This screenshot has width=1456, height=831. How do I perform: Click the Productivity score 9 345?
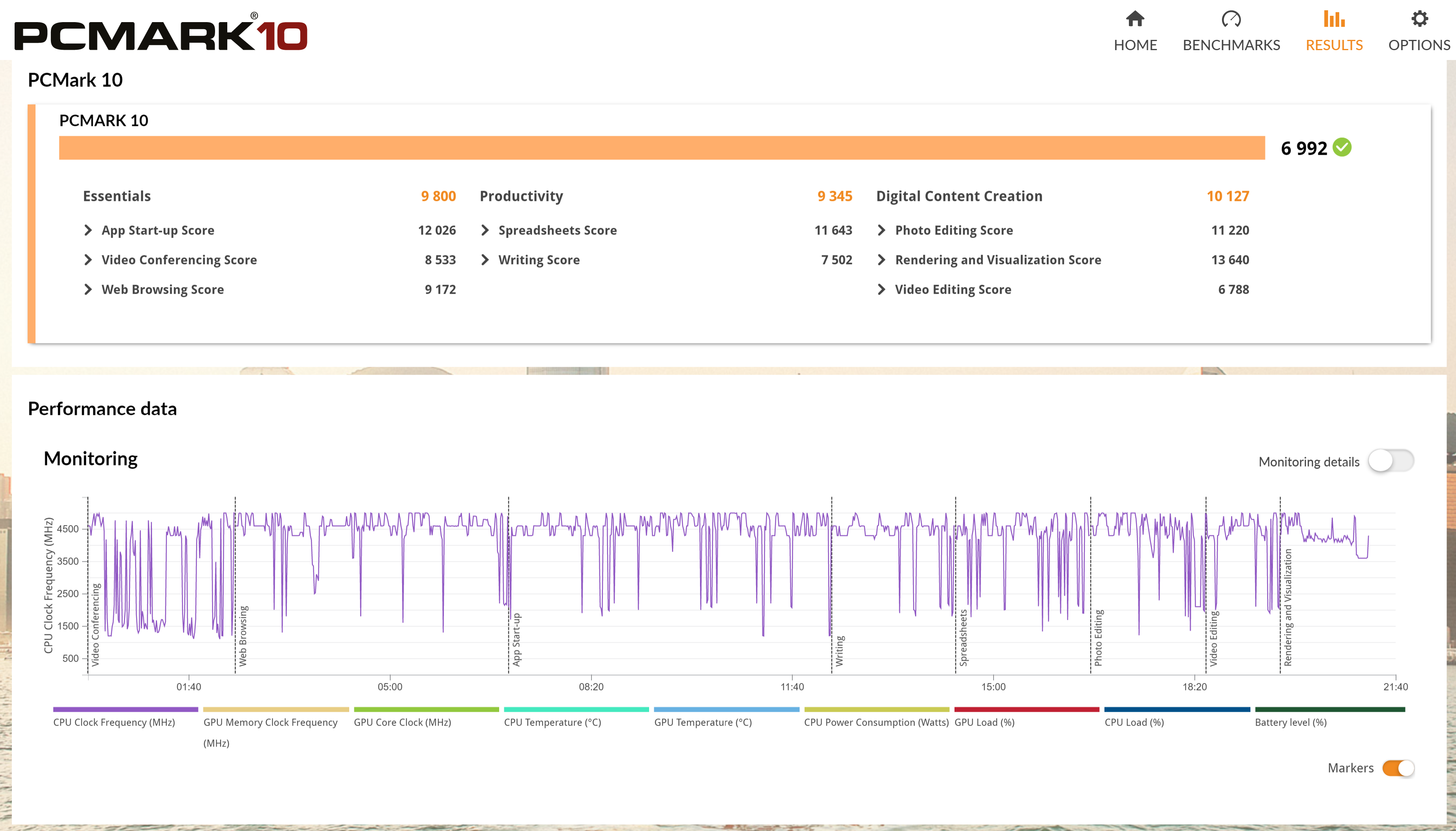(835, 196)
